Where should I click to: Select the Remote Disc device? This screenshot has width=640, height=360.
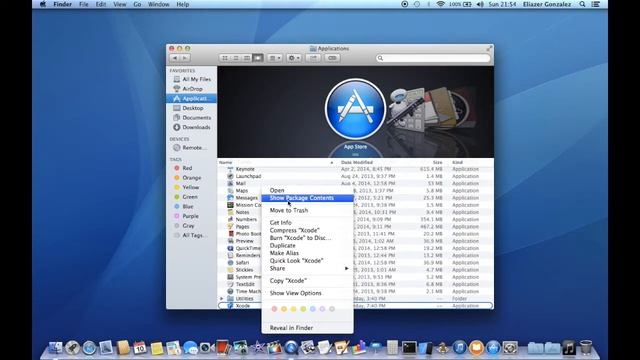[192, 148]
